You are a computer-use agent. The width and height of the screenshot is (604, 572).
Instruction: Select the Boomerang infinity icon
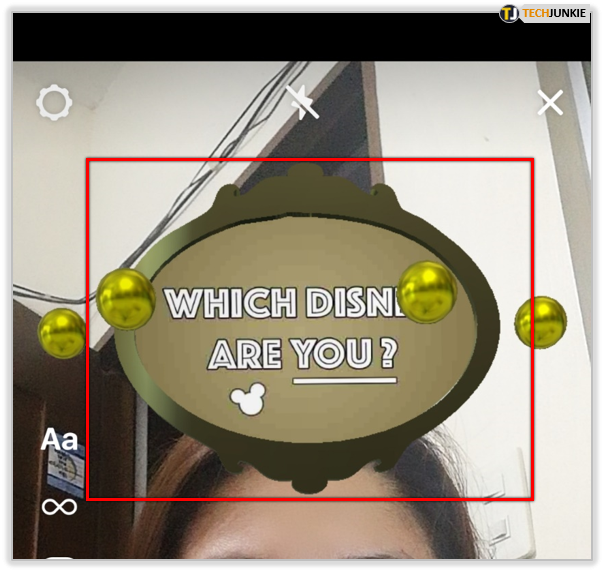coord(59,507)
